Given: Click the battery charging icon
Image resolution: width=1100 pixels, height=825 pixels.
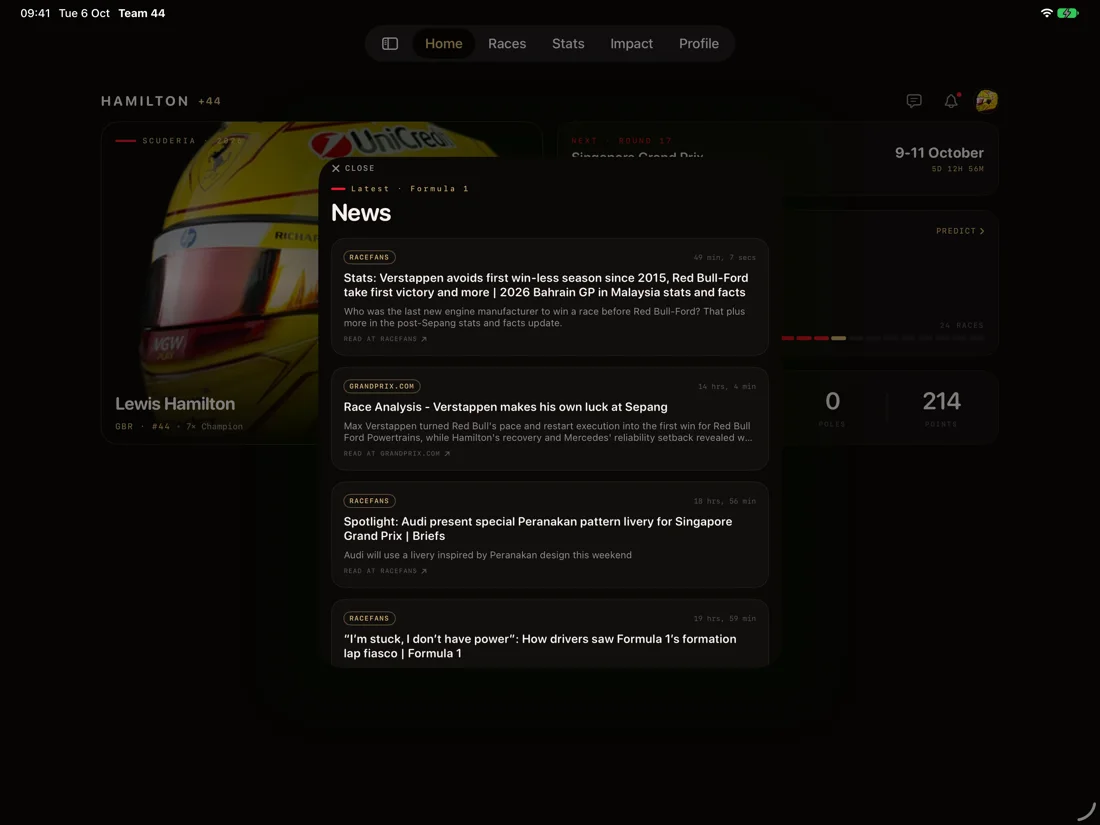Looking at the screenshot, I should click(1067, 13).
